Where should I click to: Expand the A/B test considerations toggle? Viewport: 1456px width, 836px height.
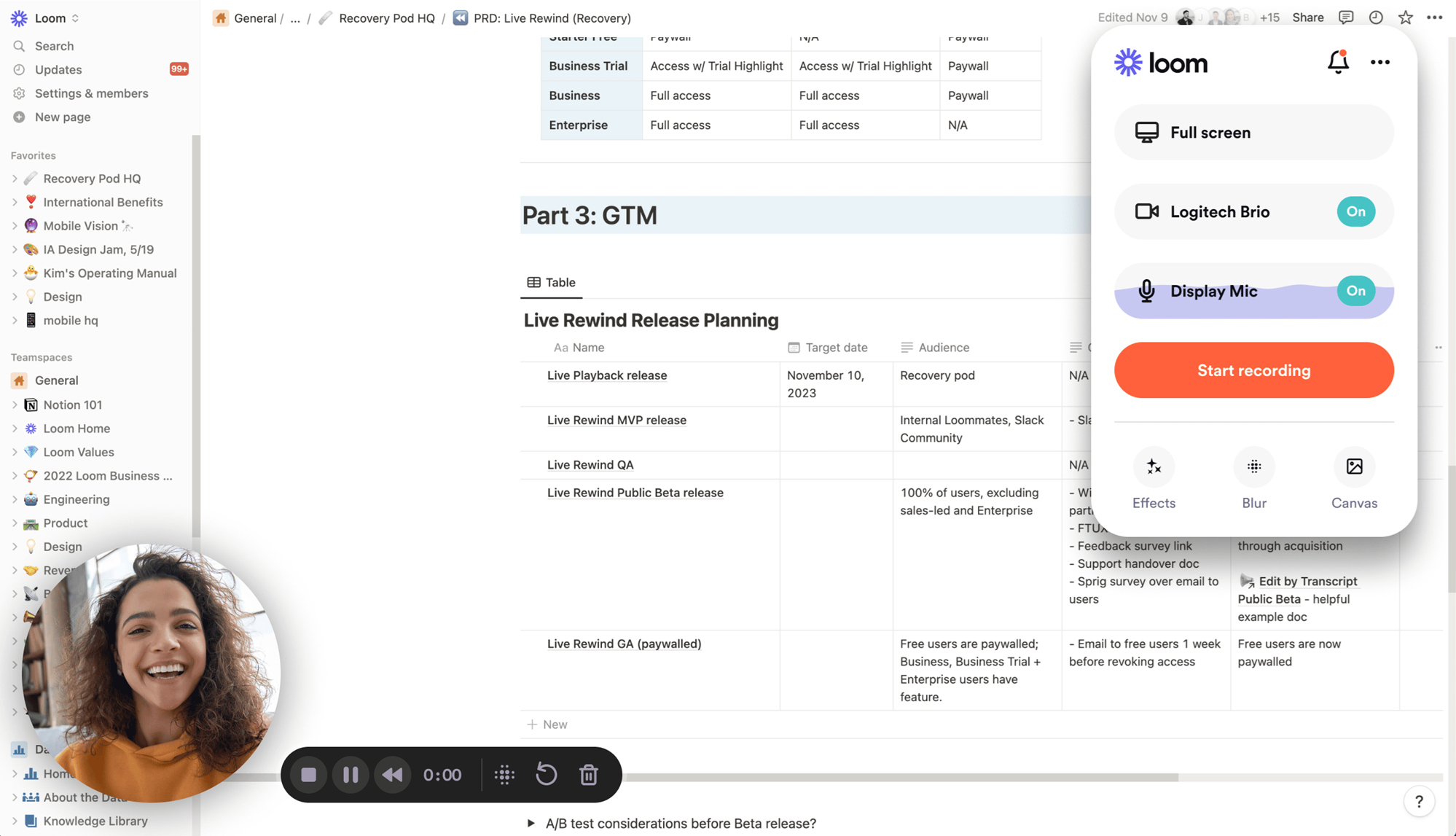531,824
